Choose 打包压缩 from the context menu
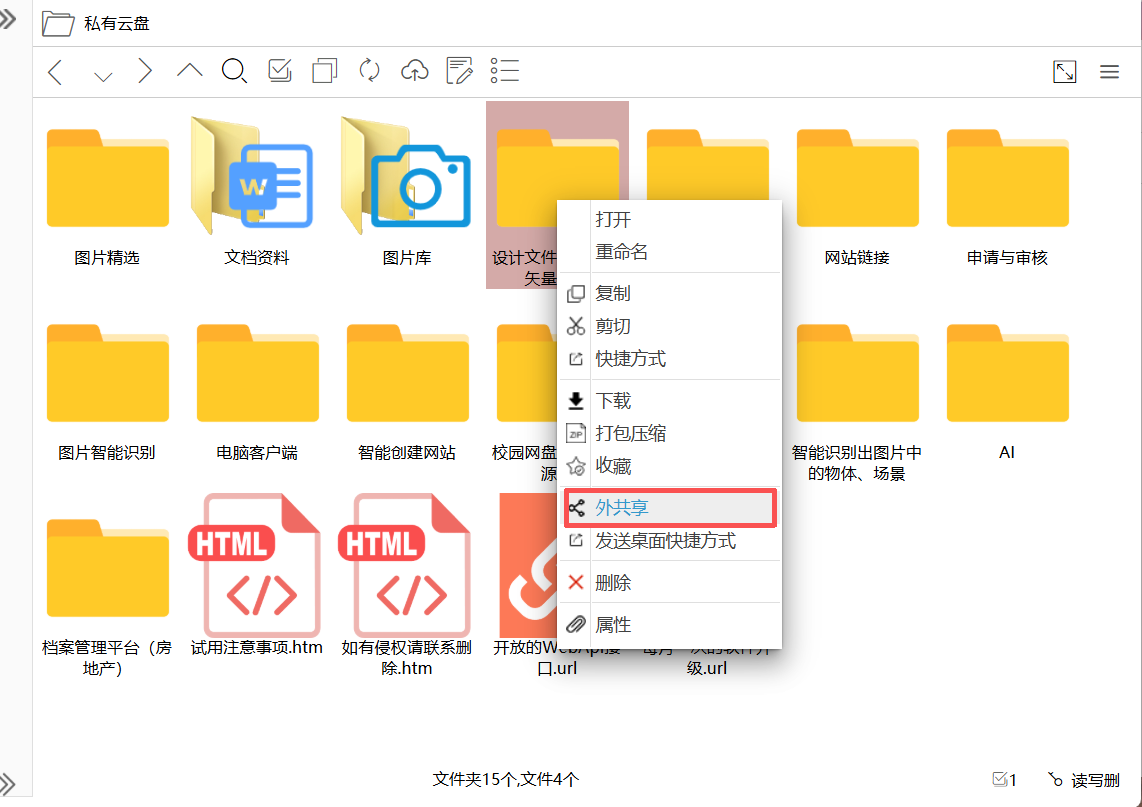Image resolution: width=1142 pixels, height=807 pixels. tap(630, 434)
